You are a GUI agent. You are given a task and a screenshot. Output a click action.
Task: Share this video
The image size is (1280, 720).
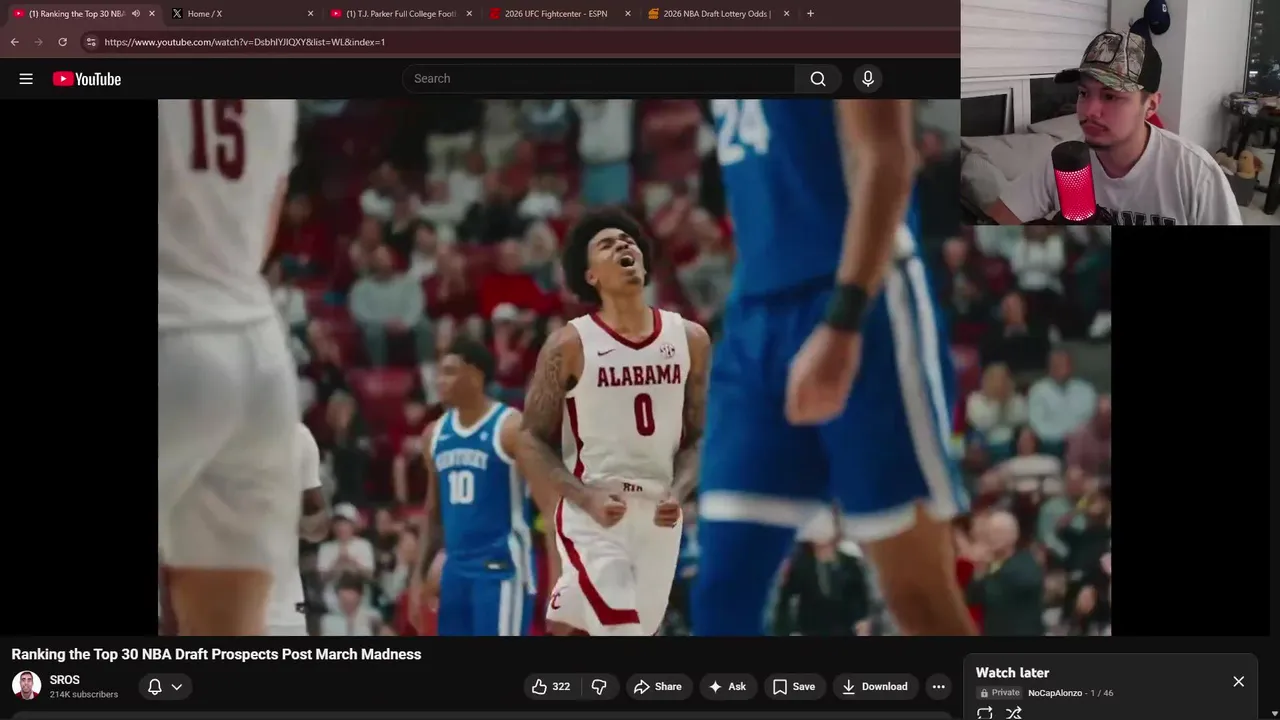[x=657, y=686]
